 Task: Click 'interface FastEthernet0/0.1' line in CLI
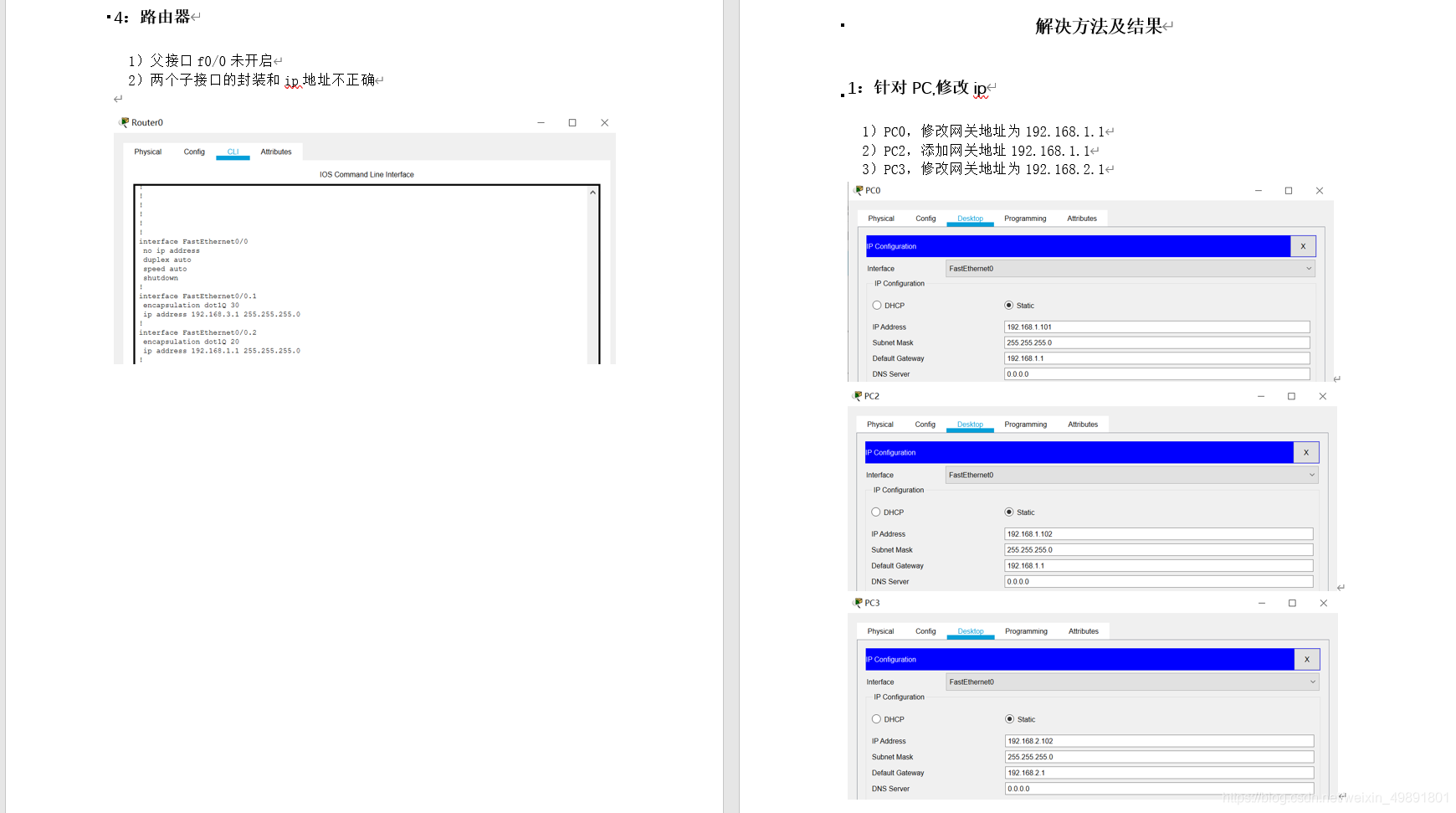click(197, 296)
